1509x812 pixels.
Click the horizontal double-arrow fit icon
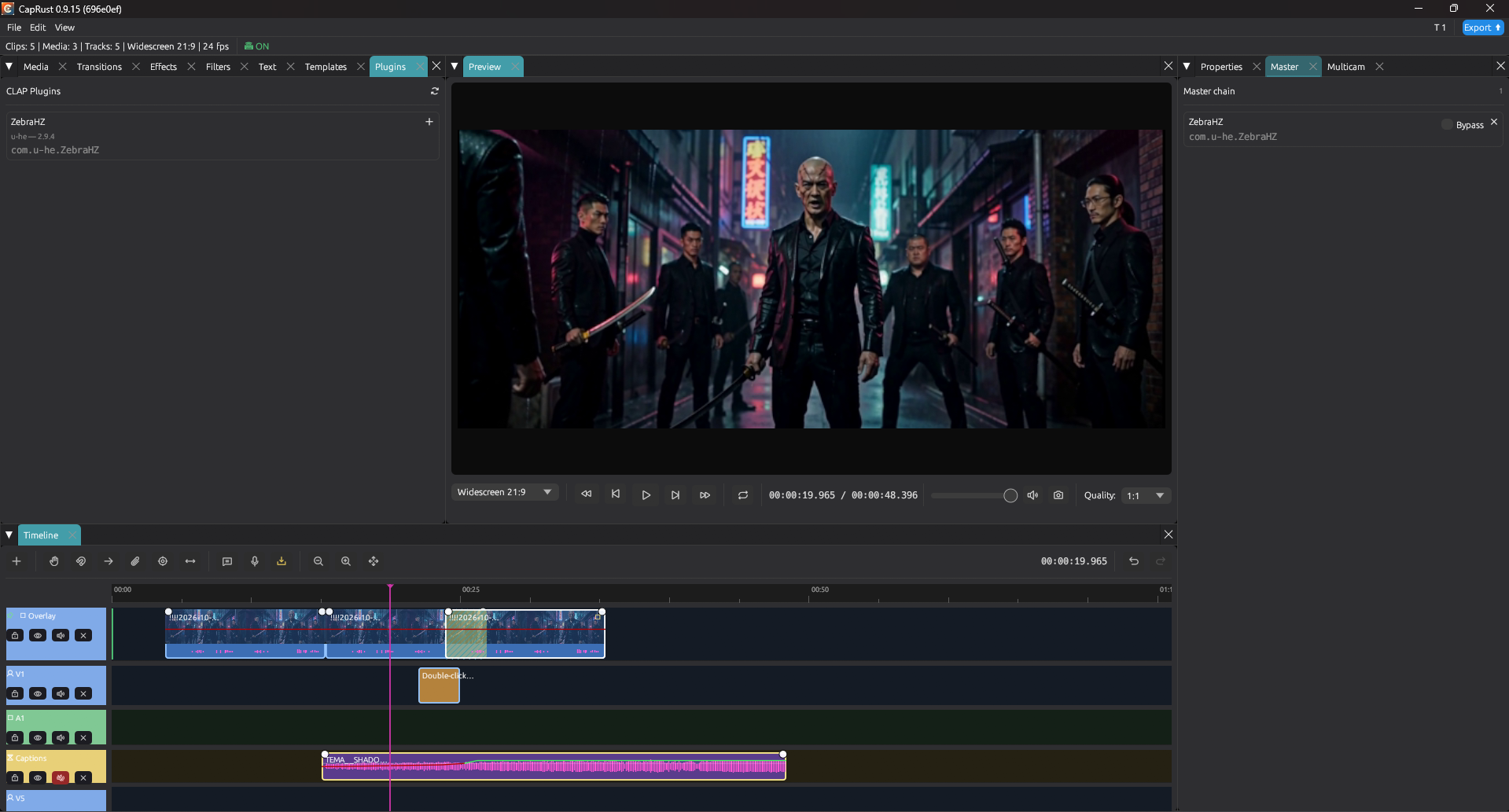pyautogui.click(x=190, y=561)
